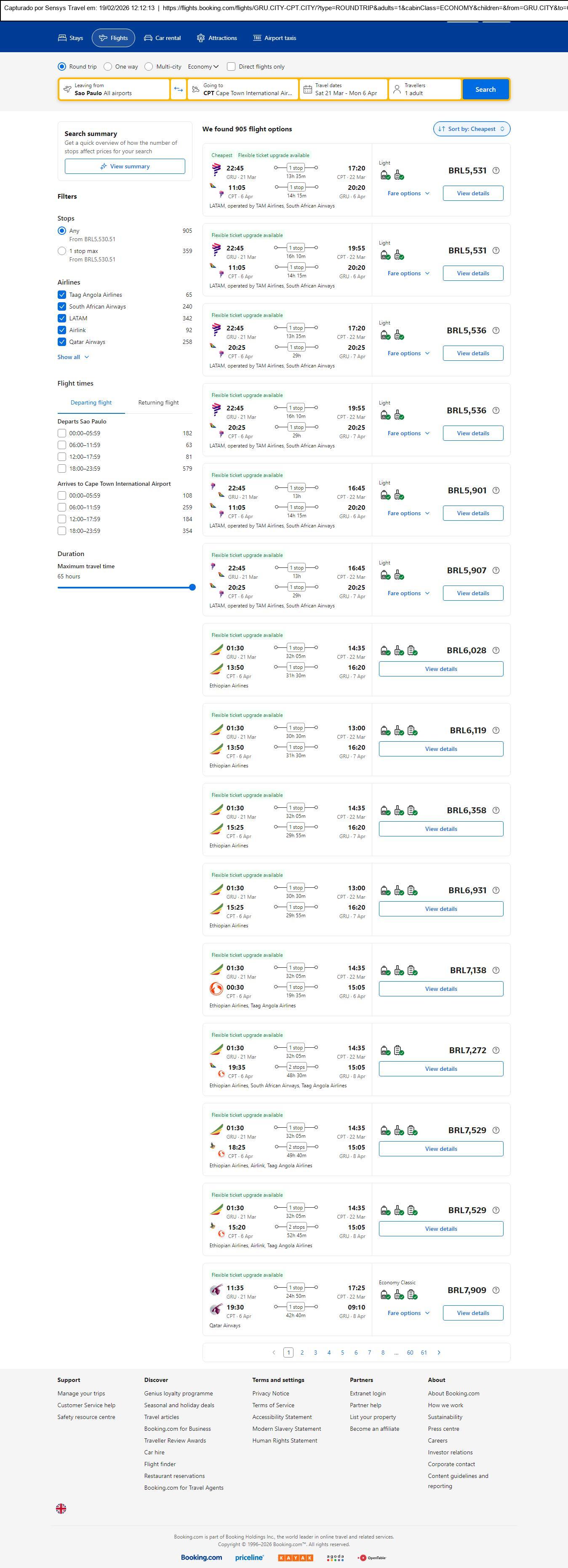Uncheck the Qatar Airways airline filter

(x=61, y=342)
